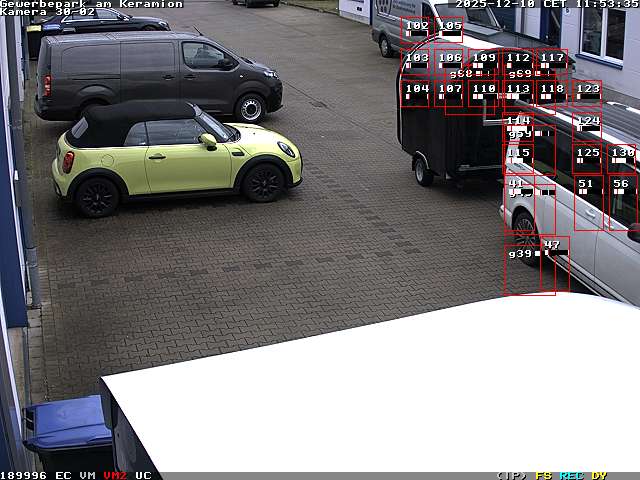Select detection zone box labeled 105
Image resolution: width=640 pixels, height=480 pixels.
point(450,30)
